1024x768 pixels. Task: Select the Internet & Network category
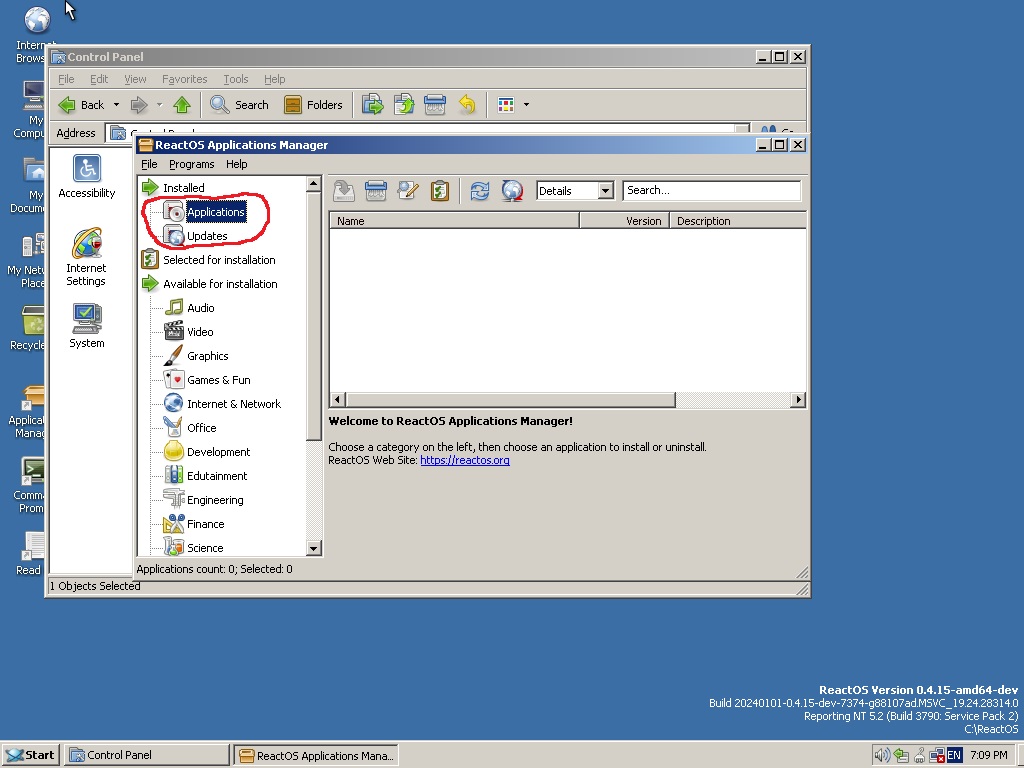point(234,404)
